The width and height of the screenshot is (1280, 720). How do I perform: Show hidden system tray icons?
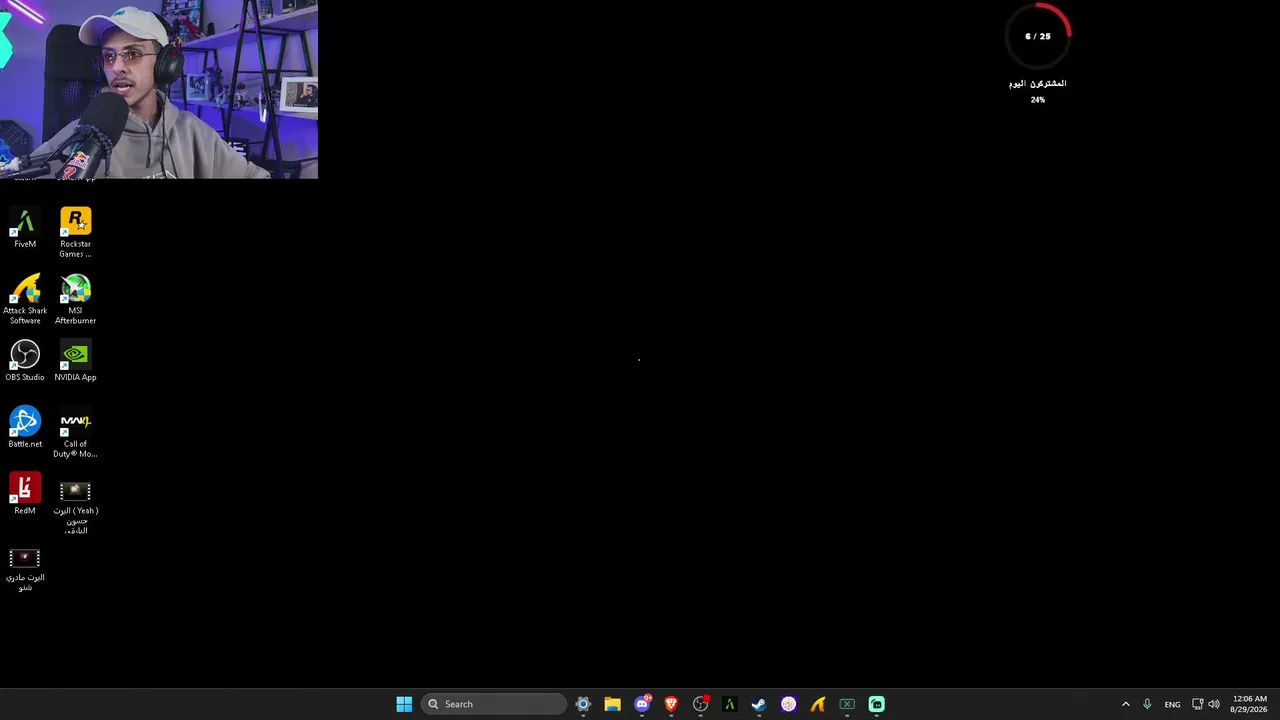click(1125, 704)
